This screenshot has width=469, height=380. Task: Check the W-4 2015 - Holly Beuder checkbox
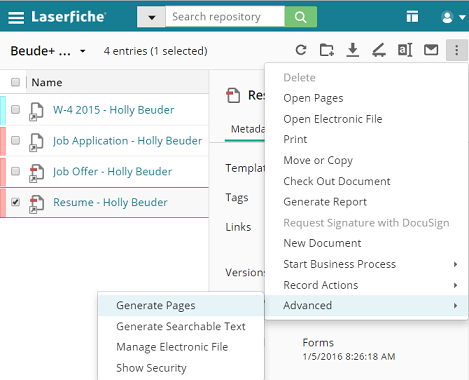(x=15, y=110)
